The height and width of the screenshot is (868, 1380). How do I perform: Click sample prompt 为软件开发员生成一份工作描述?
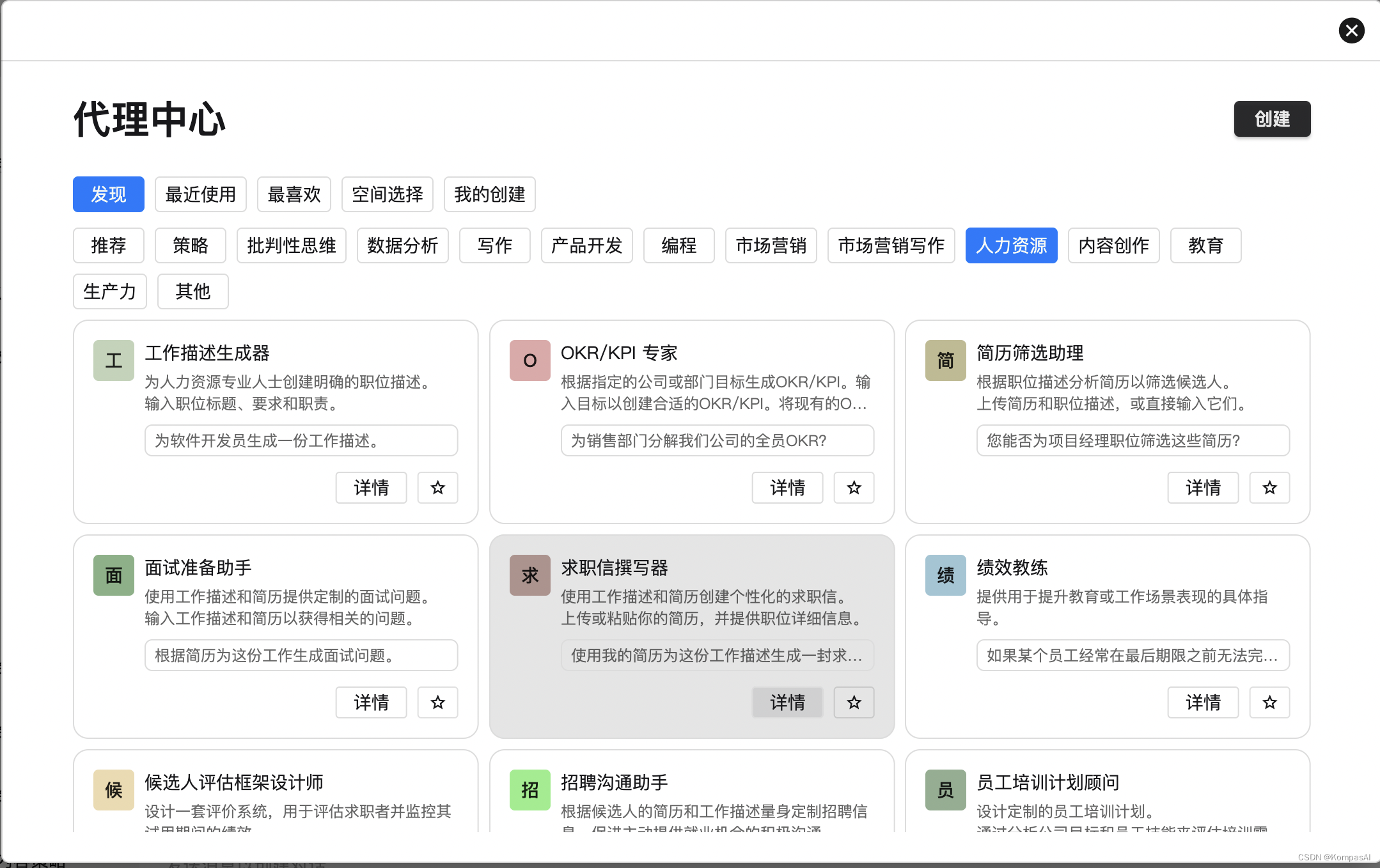301,440
